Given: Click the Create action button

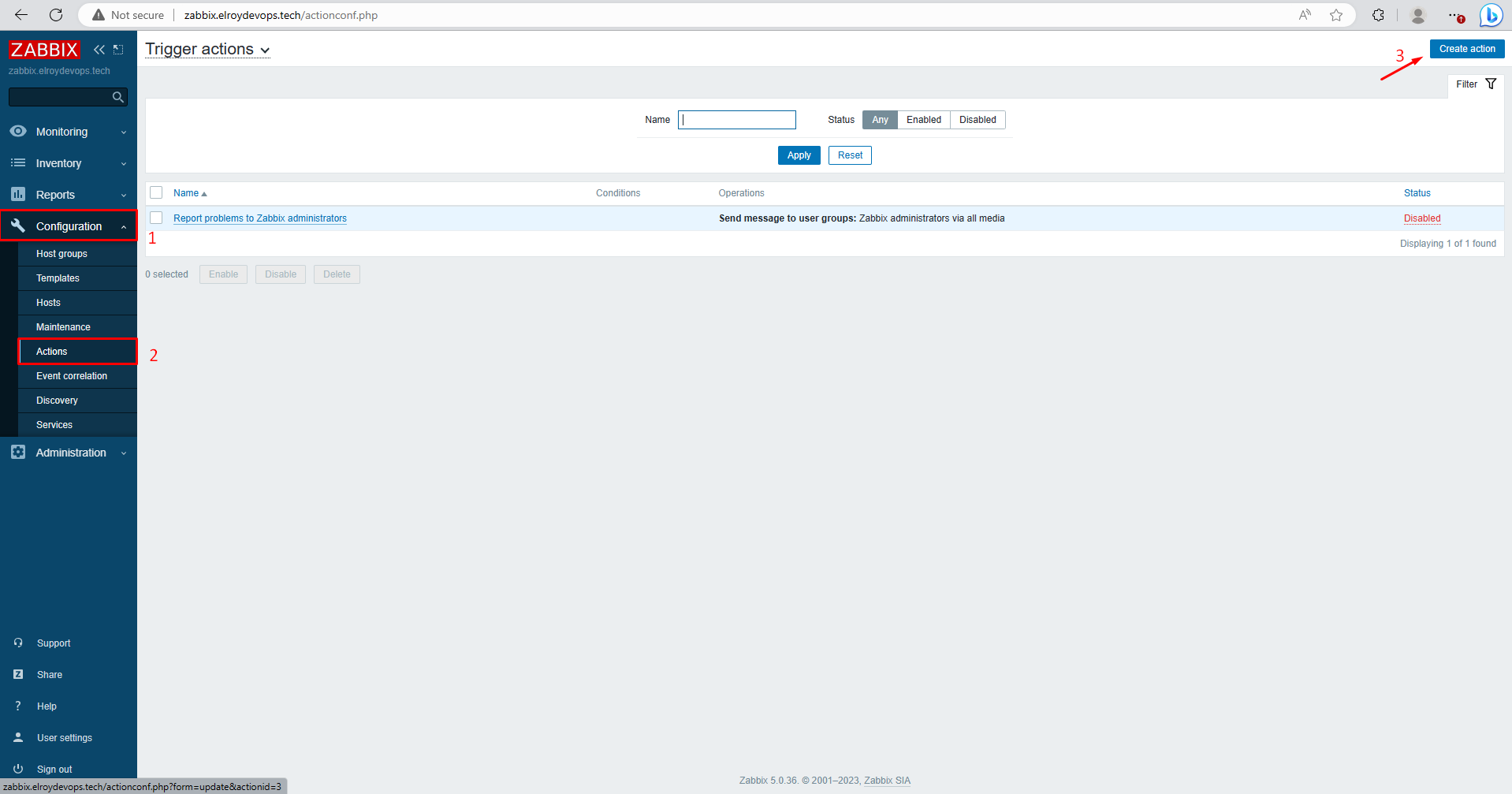Looking at the screenshot, I should [1466, 49].
